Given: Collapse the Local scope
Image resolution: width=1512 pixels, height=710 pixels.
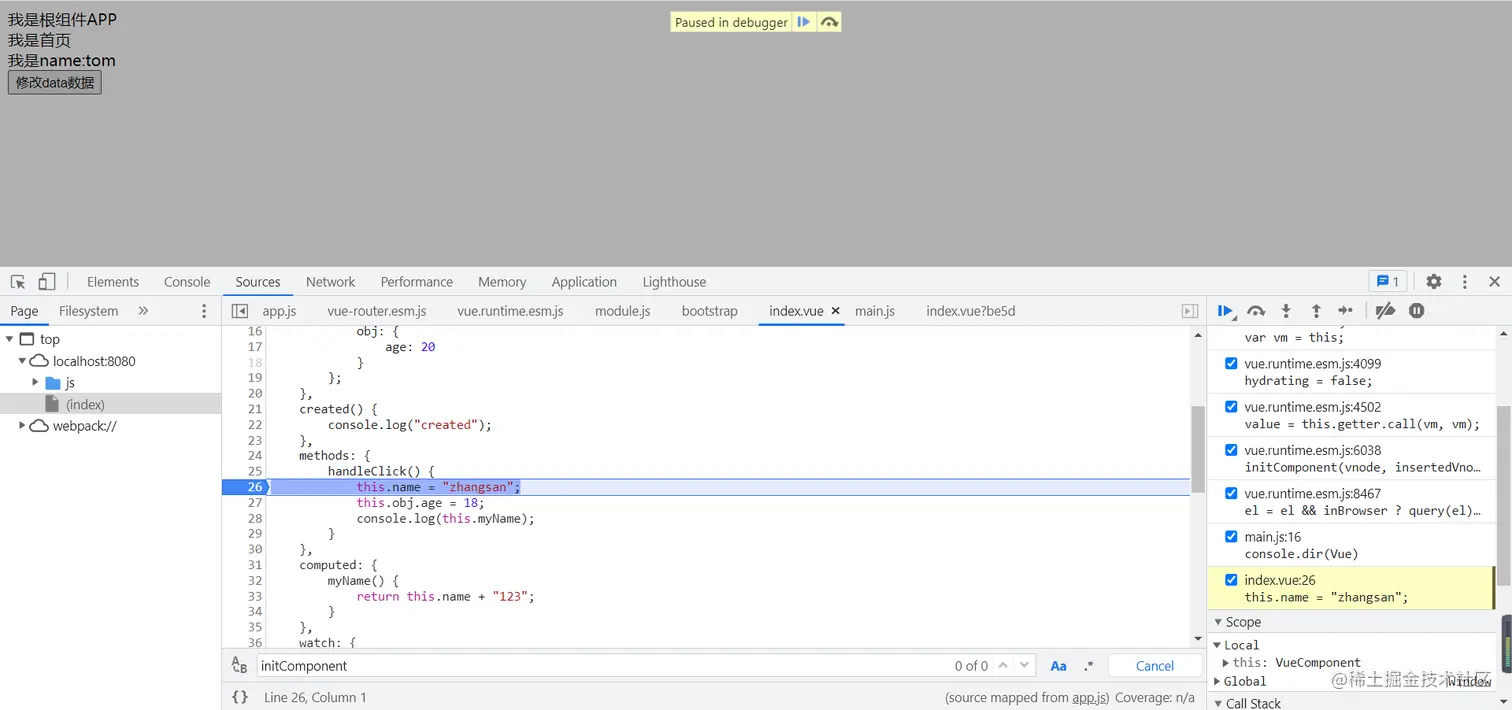Looking at the screenshot, I should (1217, 645).
